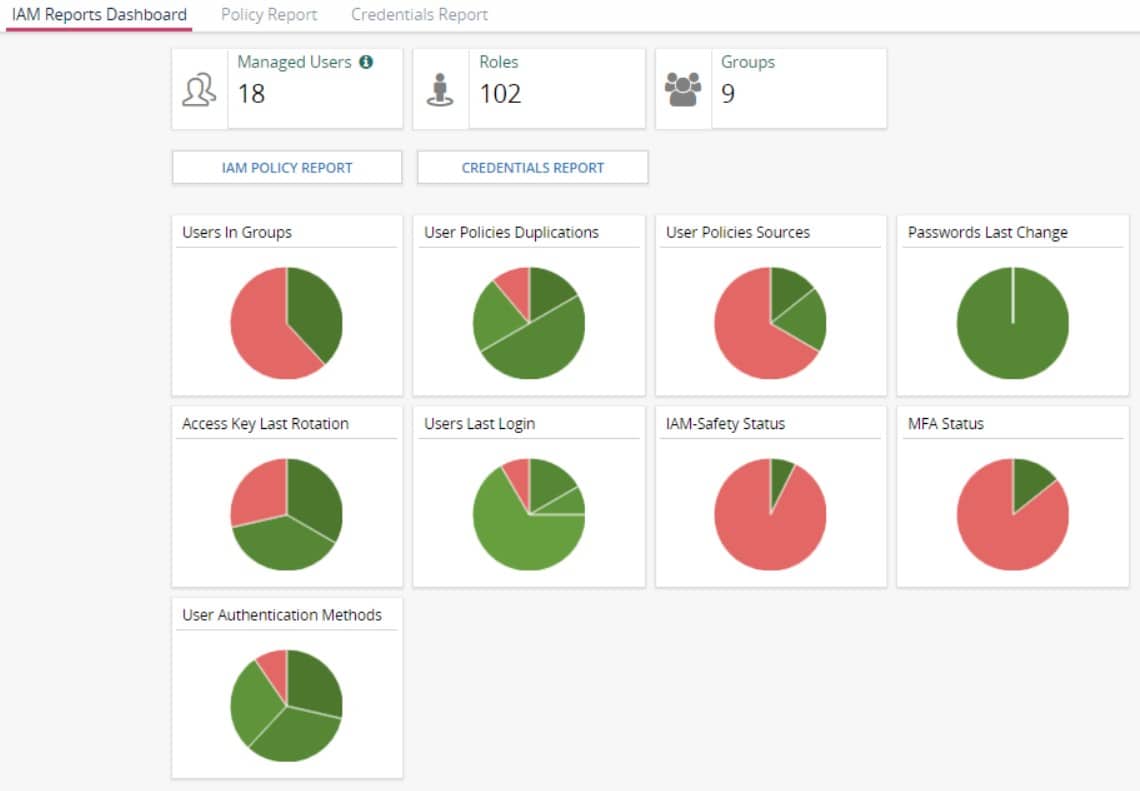The width and height of the screenshot is (1140, 791).
Task: Click the Groups people icon
Action: click(x=683, y=90)
